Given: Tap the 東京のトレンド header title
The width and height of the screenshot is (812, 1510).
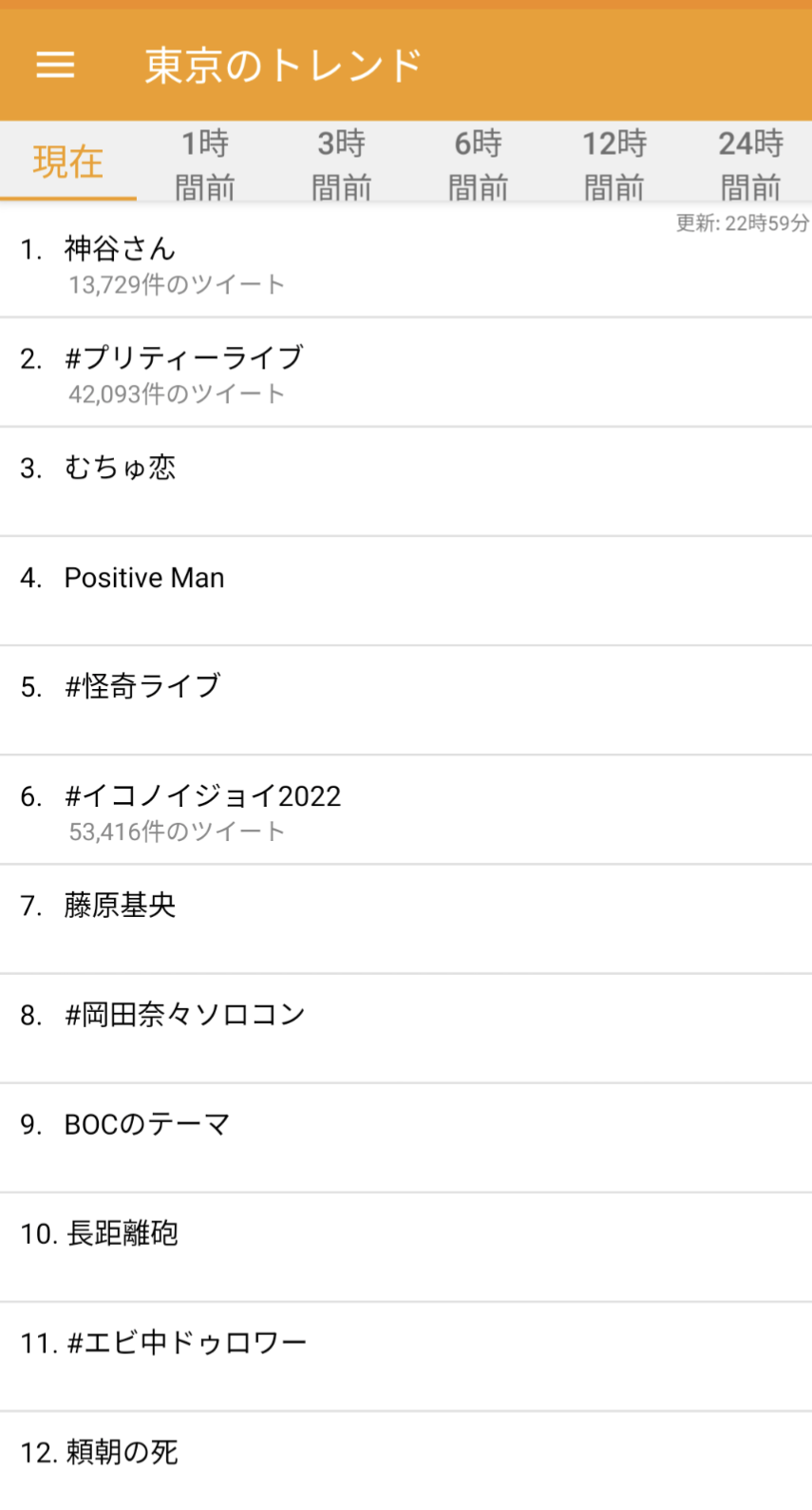Looking at the screenshot, I should (x=283, y=65).
